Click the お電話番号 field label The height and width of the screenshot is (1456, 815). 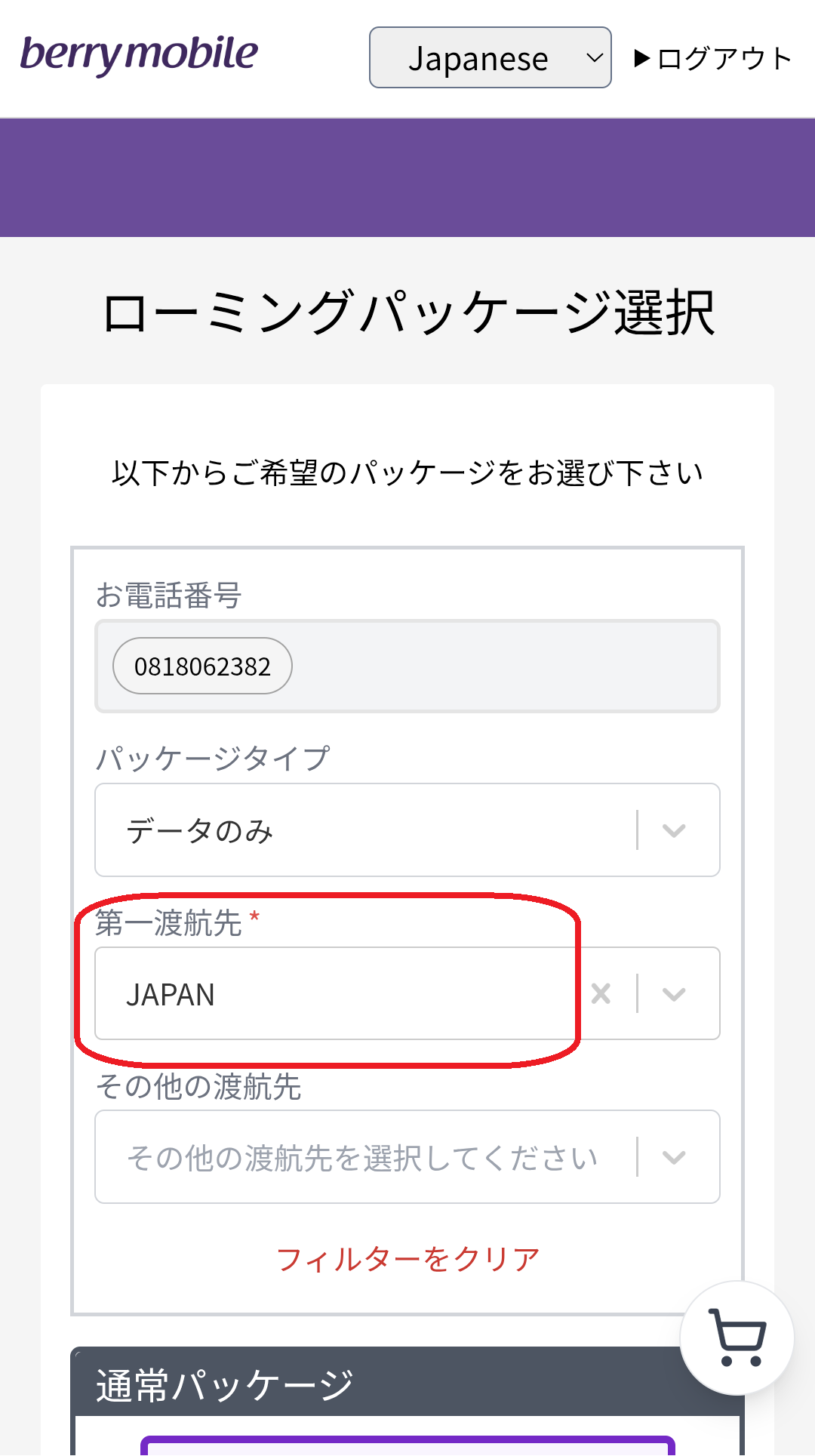pos(168,596)
